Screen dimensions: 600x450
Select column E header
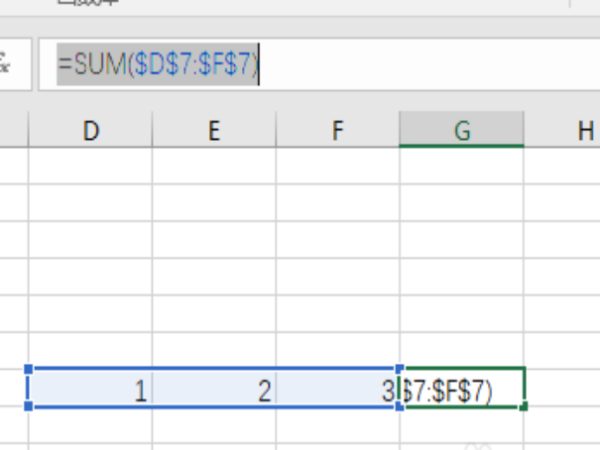(214, 130)
